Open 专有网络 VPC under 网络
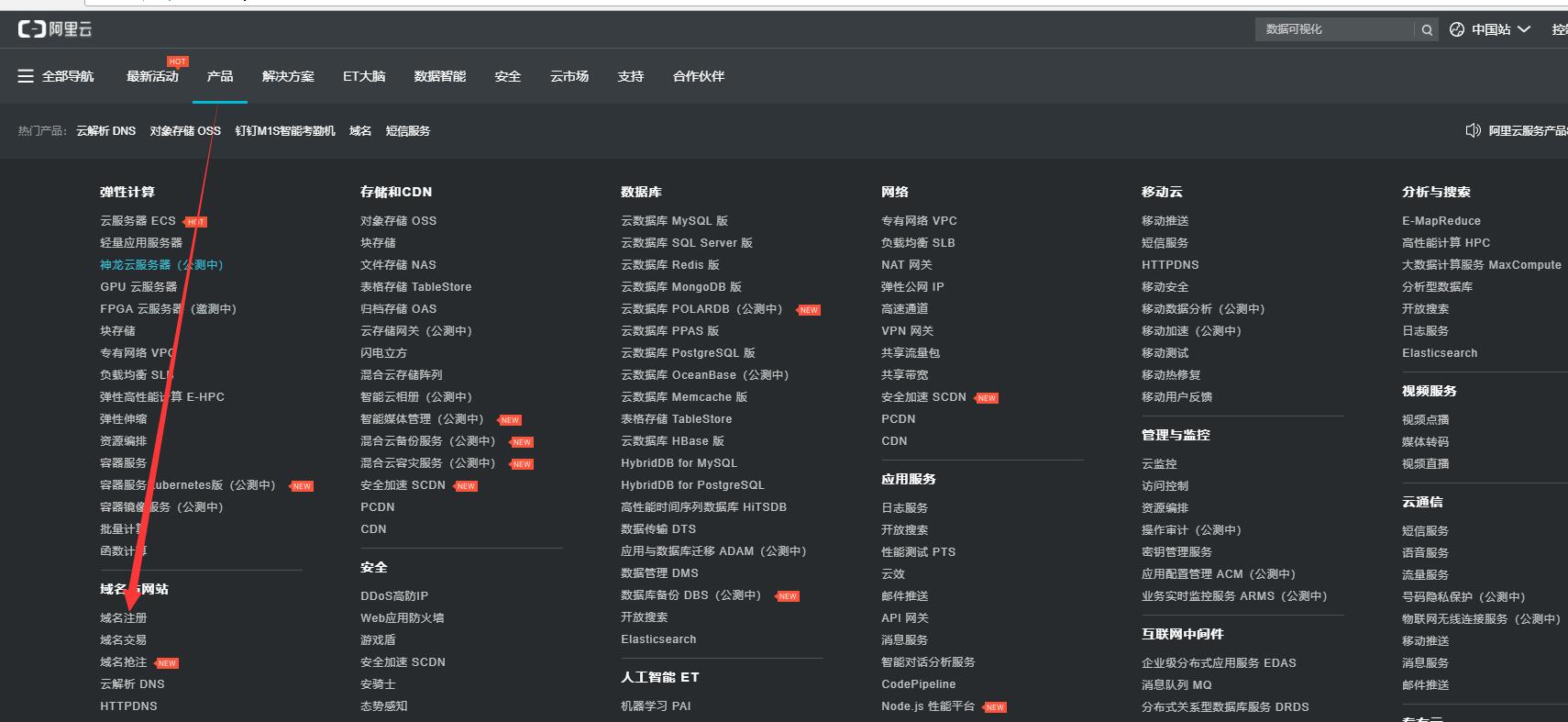Viewport: 1568px width, 722px height. [919, 221]
